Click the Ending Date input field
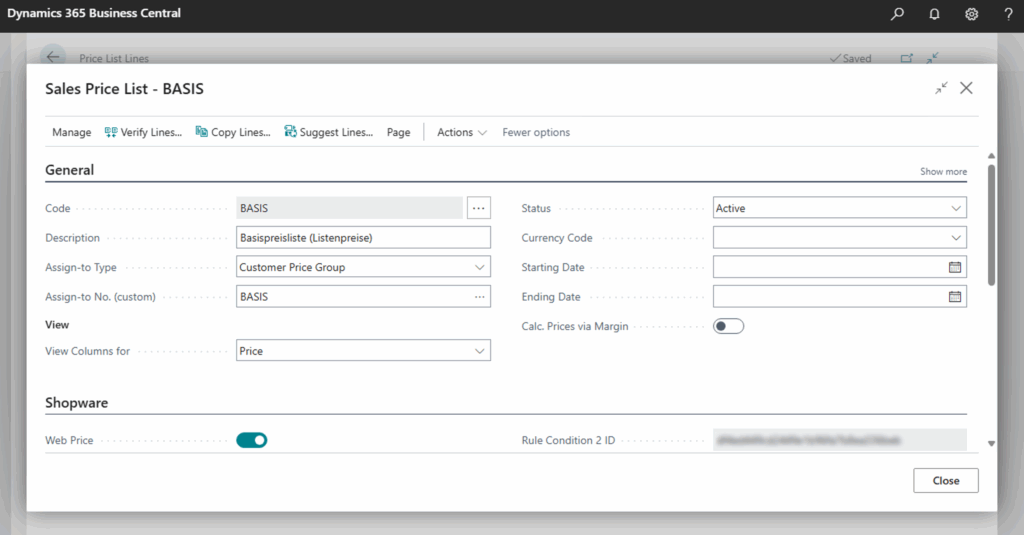Image resolution: width=1024 pixels, height=535 pixels. click(840, 297)
